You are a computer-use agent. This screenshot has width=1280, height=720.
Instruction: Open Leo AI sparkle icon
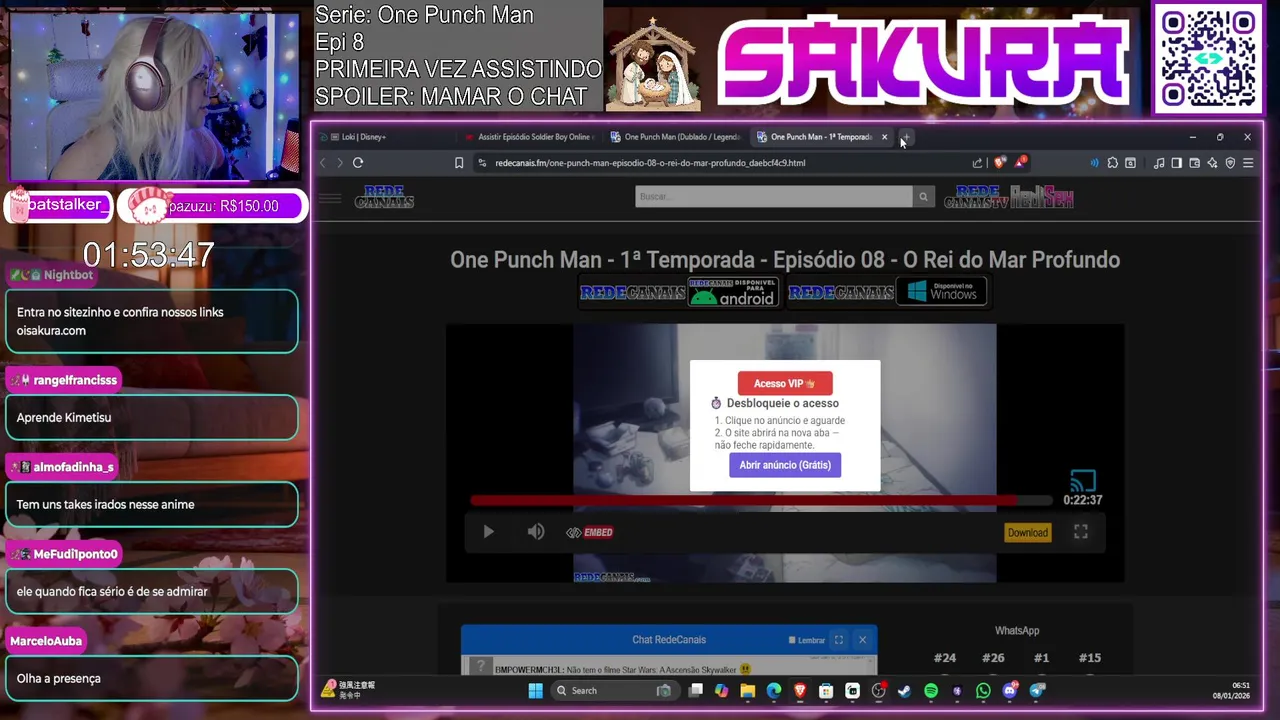pos(1212,163)
